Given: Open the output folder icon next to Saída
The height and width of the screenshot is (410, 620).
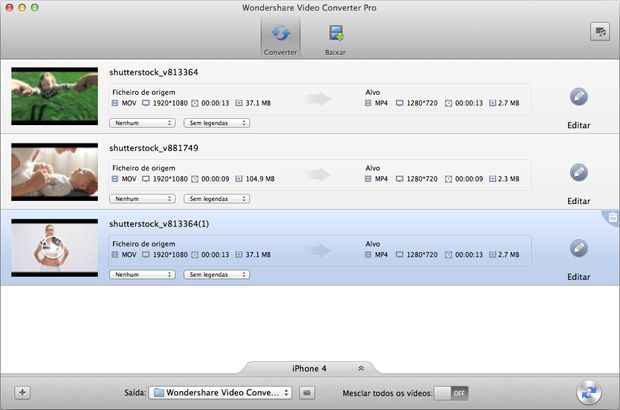Looking at the screenshot, I should [x=307, y=393].
